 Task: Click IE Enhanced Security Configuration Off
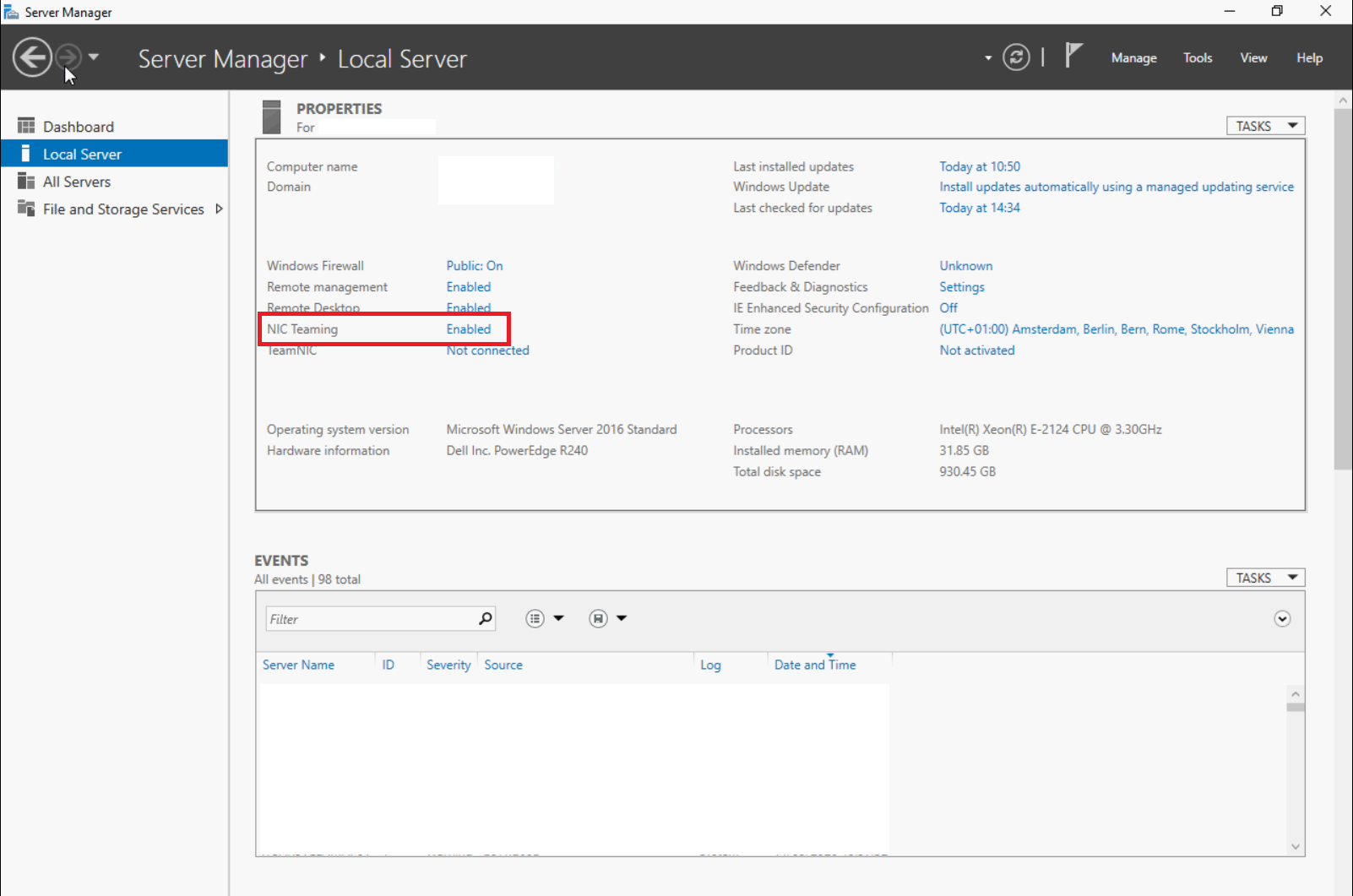pos(948,308)
